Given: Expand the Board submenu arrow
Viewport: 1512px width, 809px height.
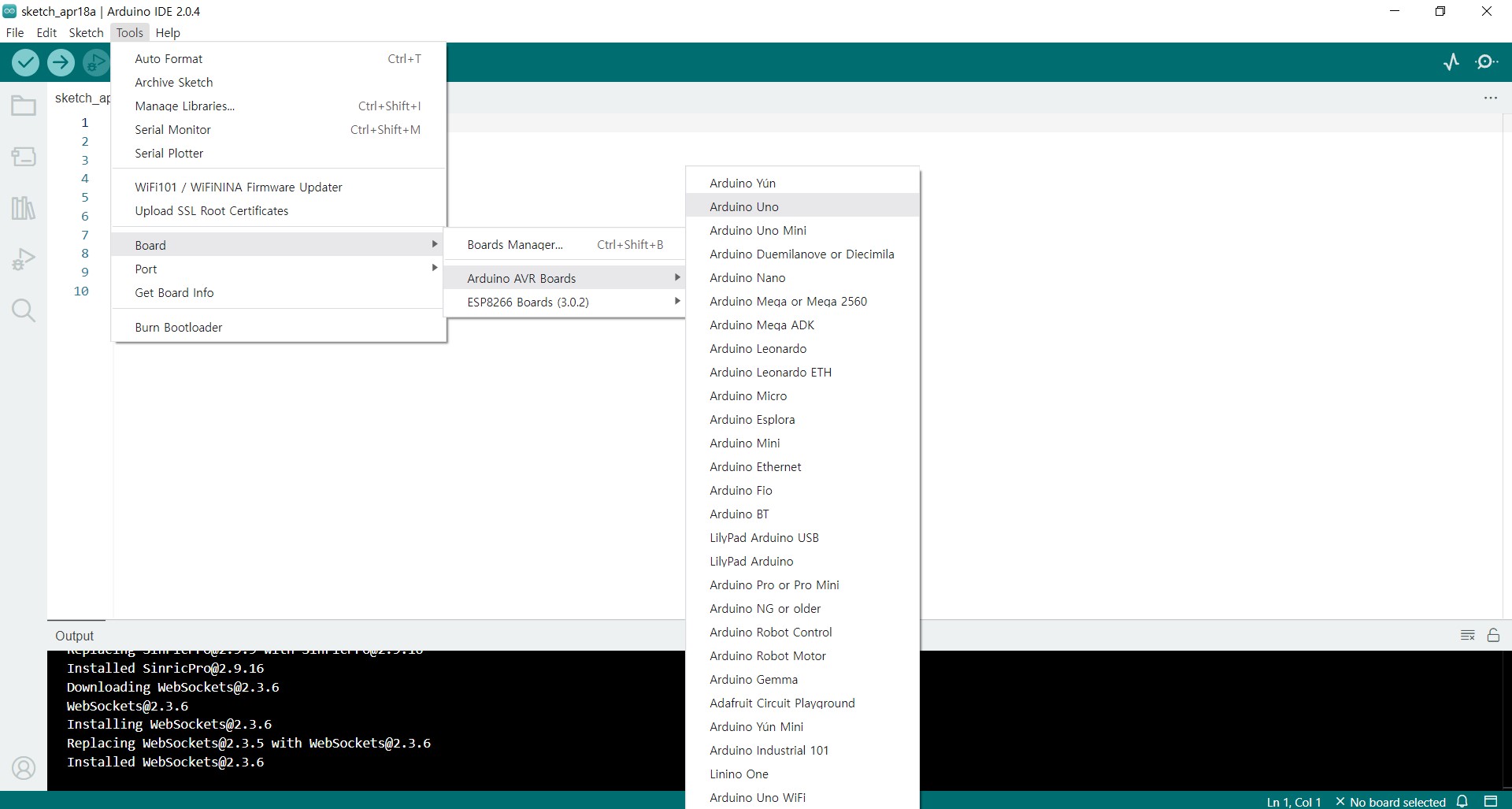Looking at the screenshot, I should [434, 244].
